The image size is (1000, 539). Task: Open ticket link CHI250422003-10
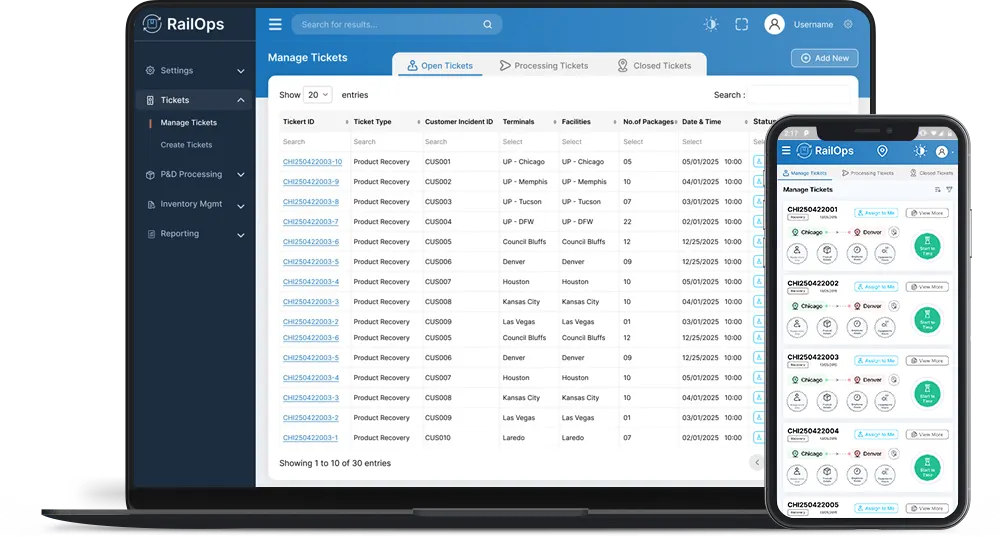(x=312, y=162)
